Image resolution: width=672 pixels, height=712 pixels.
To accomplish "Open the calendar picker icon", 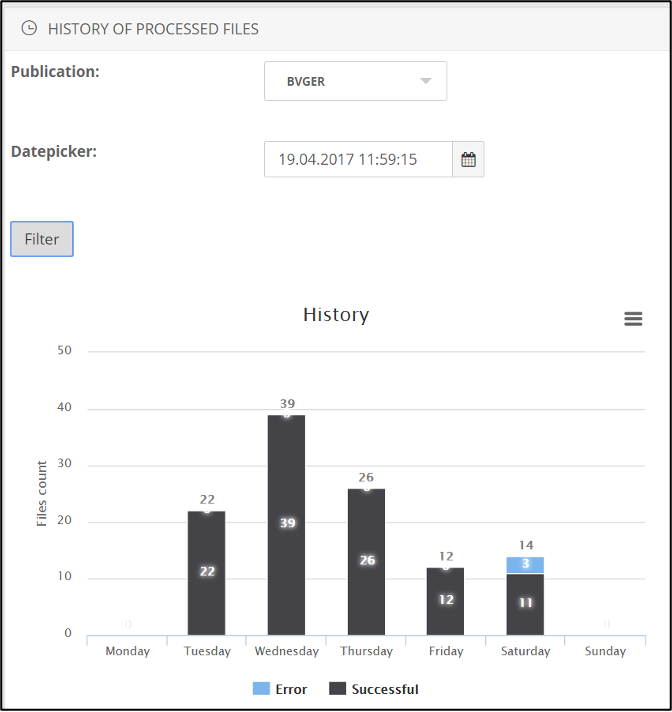I will pos(468,159).
